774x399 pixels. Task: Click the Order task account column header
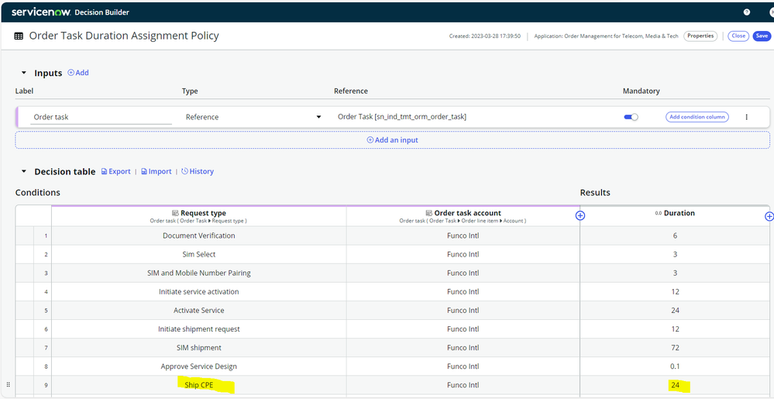[463, 216]
